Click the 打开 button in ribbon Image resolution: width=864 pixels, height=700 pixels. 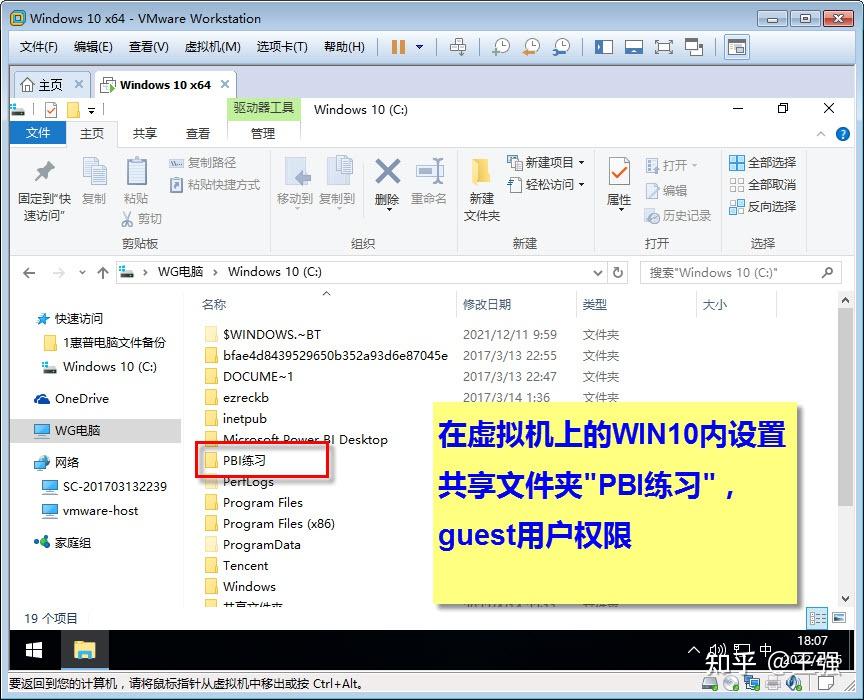(671, 165)
